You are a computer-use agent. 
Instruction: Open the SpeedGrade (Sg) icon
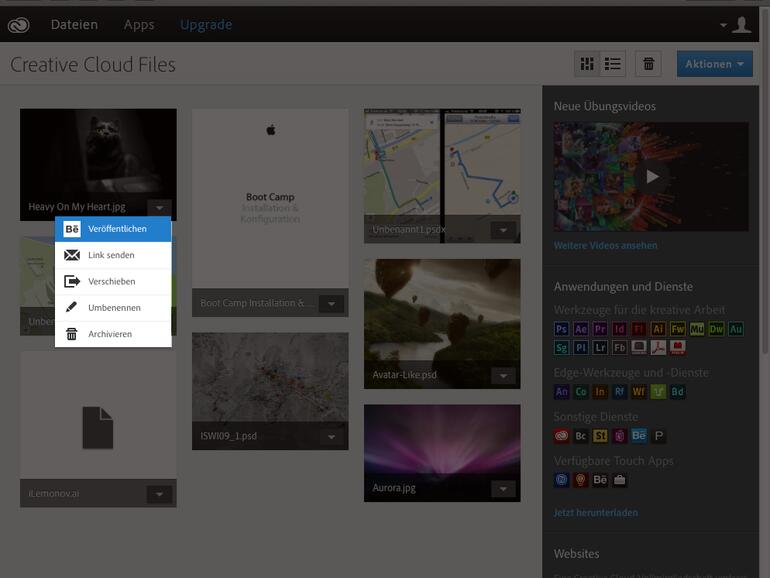tap(561, 348)
